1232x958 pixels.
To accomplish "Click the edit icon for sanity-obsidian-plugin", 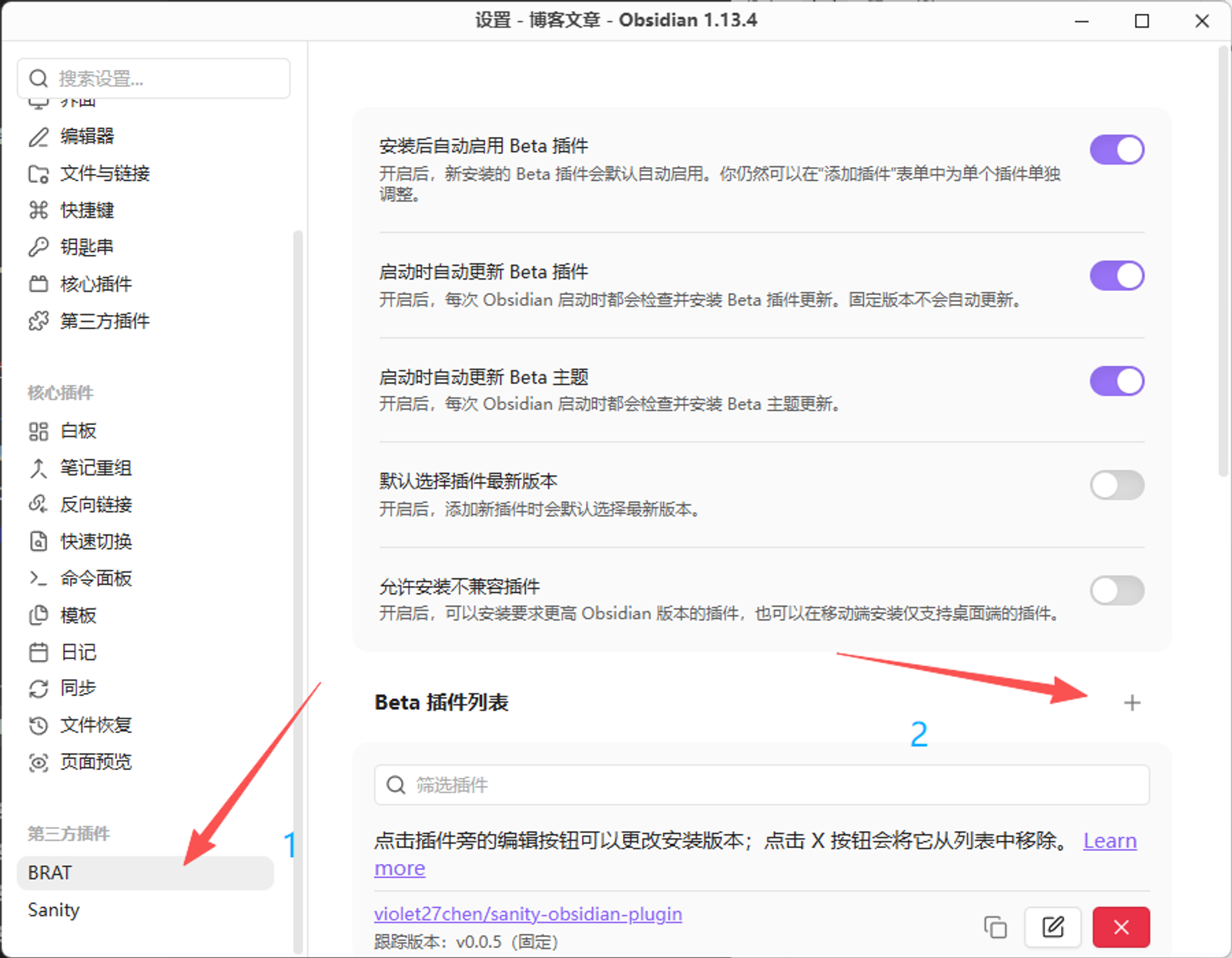I will (1053, 926).
